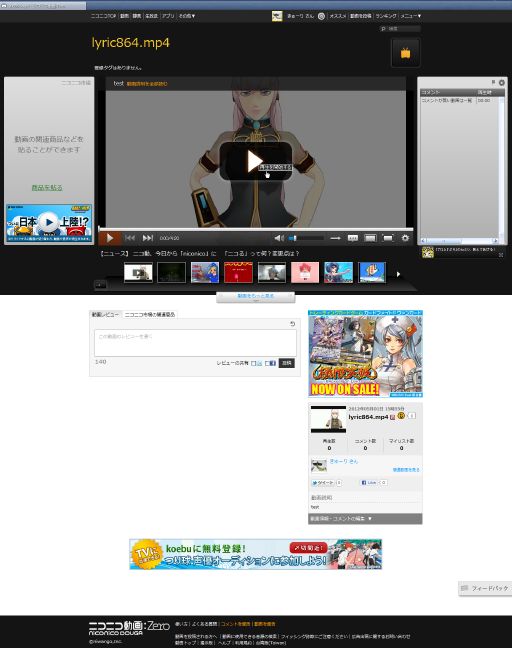
Task: Click the play button in player controls
Action: tap(110, 238)
